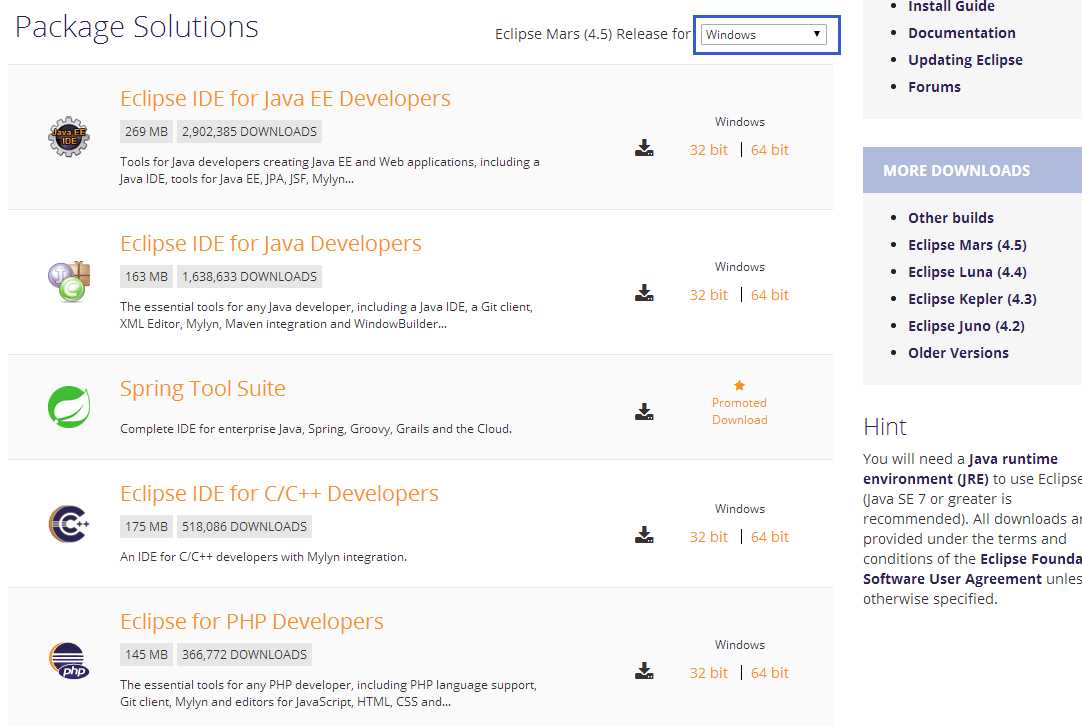Download 64 bit C/C++ Developers package

click(769, 537)
